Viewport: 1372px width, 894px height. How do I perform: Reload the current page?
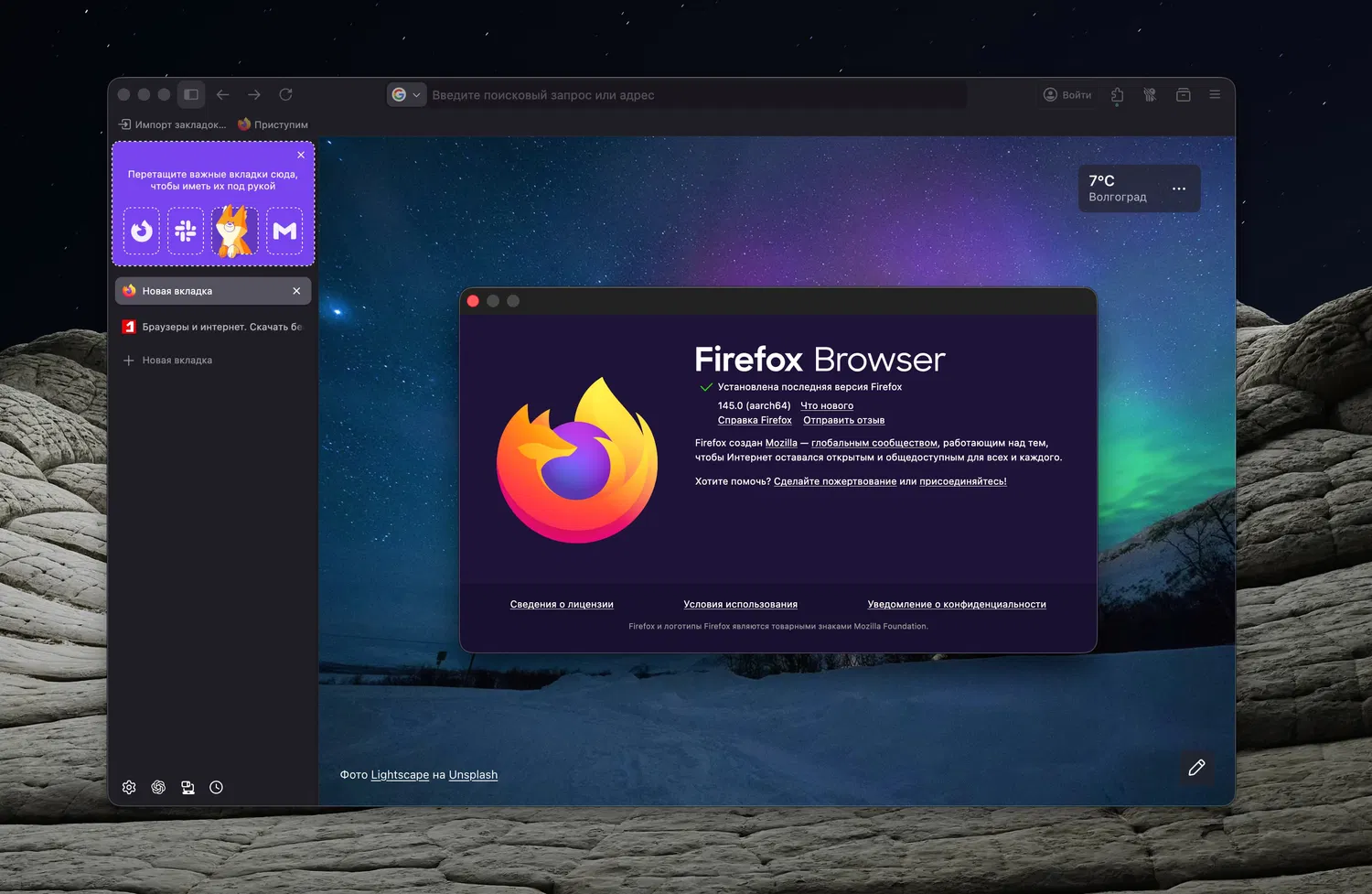tap(285, 94)
